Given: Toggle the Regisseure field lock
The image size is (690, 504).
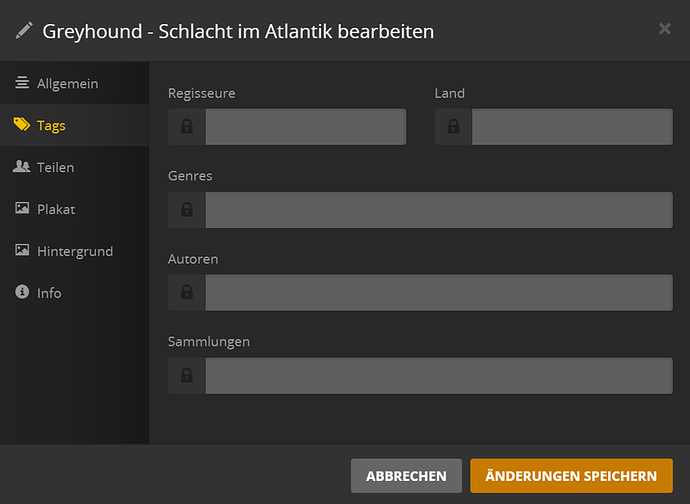Looking at the screenshot, I should [x=186, y=127].
